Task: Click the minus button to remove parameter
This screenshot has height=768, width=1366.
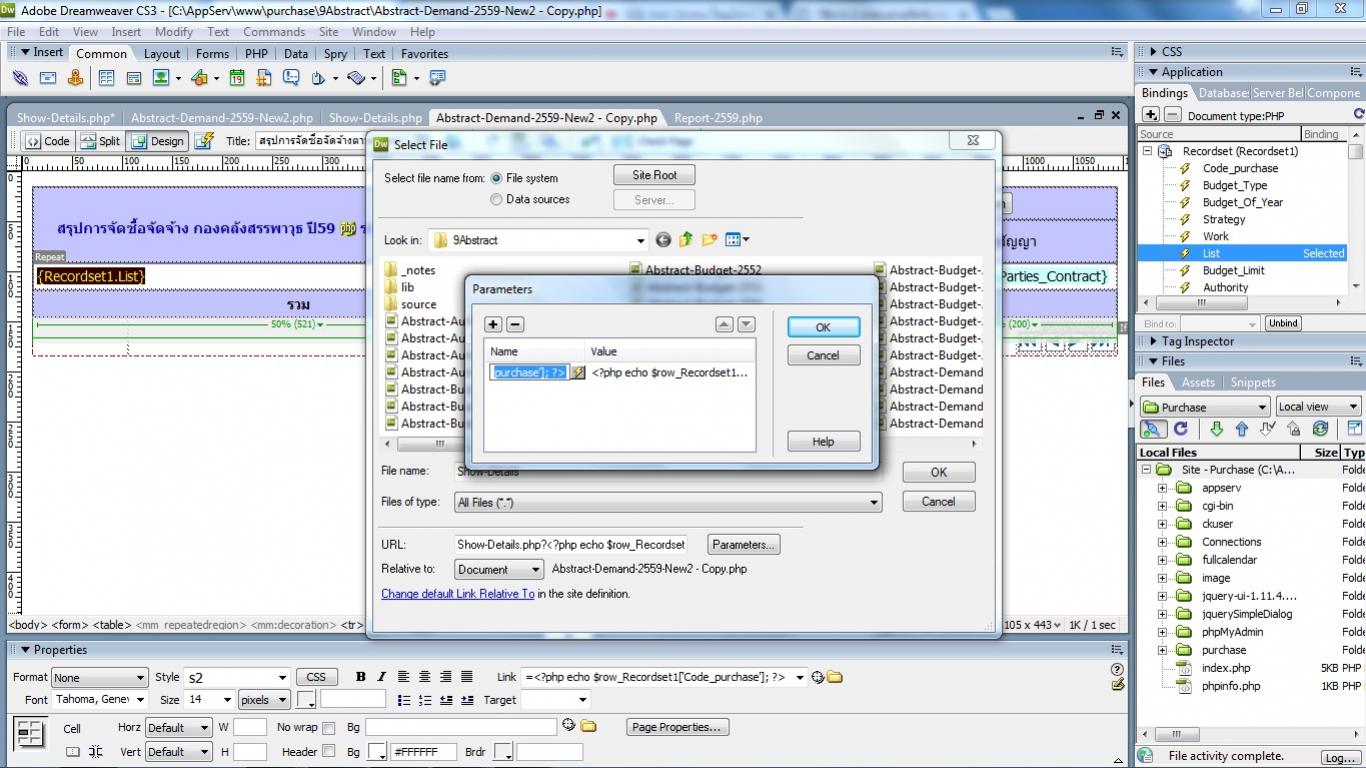Action: [x=515, y=324]
